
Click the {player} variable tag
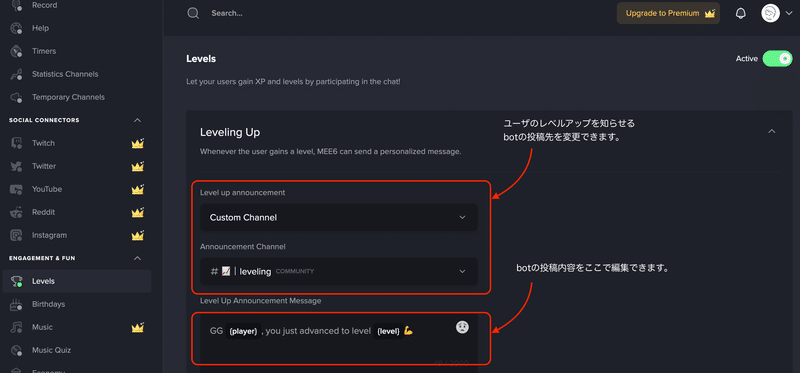tap(243, 332)
